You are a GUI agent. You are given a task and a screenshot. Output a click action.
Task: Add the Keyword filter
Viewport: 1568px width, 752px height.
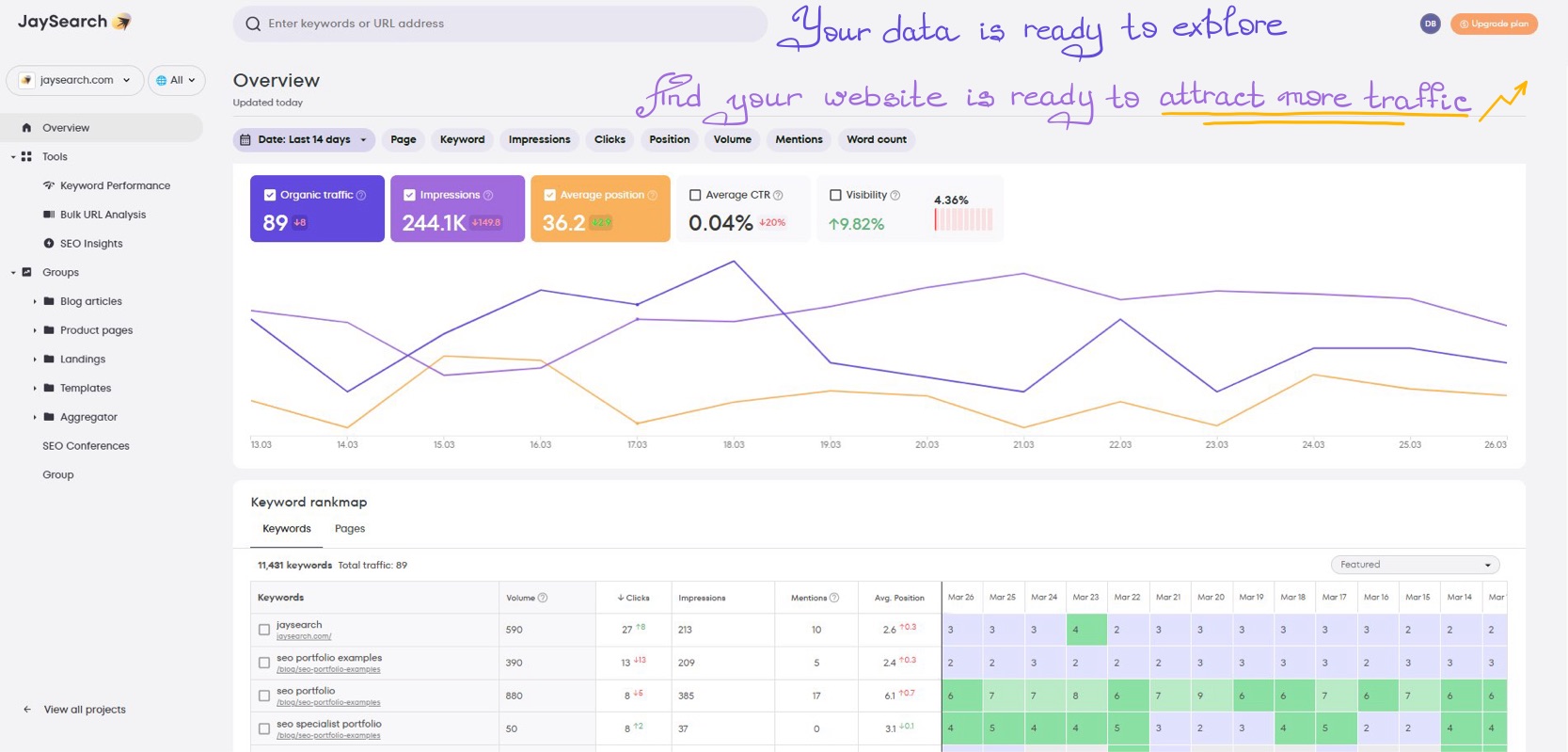pyautogui.click(x=463, y=139)
